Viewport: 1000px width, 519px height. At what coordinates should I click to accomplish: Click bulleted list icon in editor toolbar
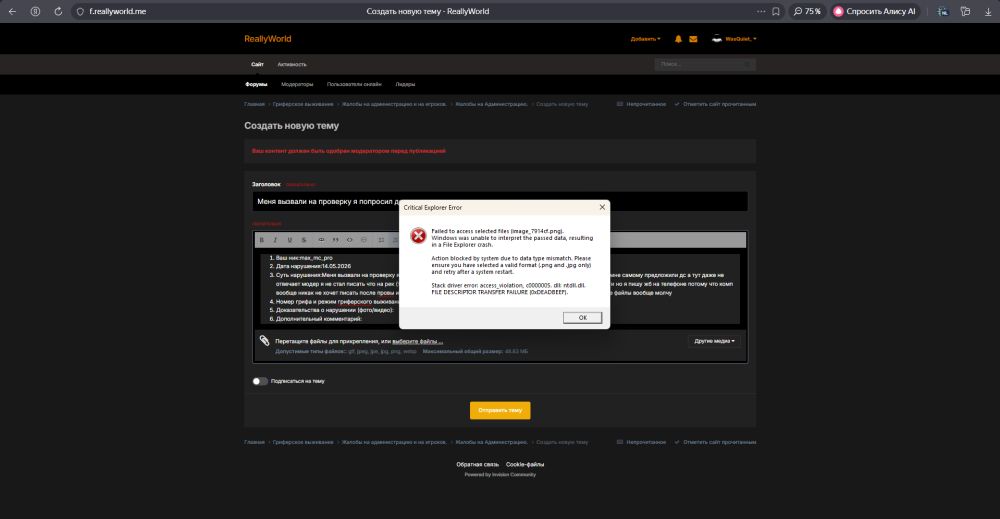(x=381, y=240)
